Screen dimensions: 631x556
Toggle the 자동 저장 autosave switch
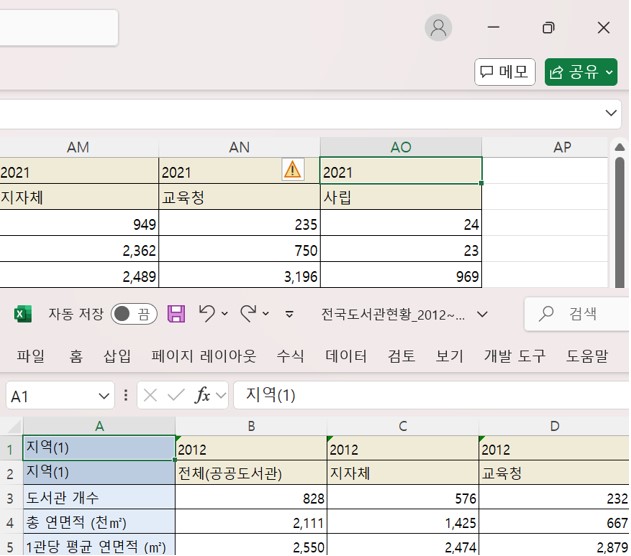pyautogui.click(x=134, y=314)
